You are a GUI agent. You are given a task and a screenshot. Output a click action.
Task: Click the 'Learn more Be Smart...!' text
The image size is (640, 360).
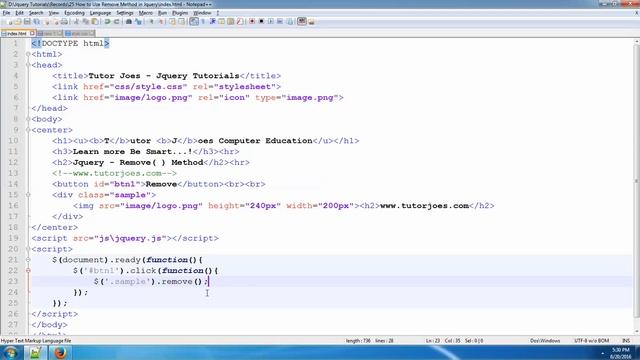[132, 151]
